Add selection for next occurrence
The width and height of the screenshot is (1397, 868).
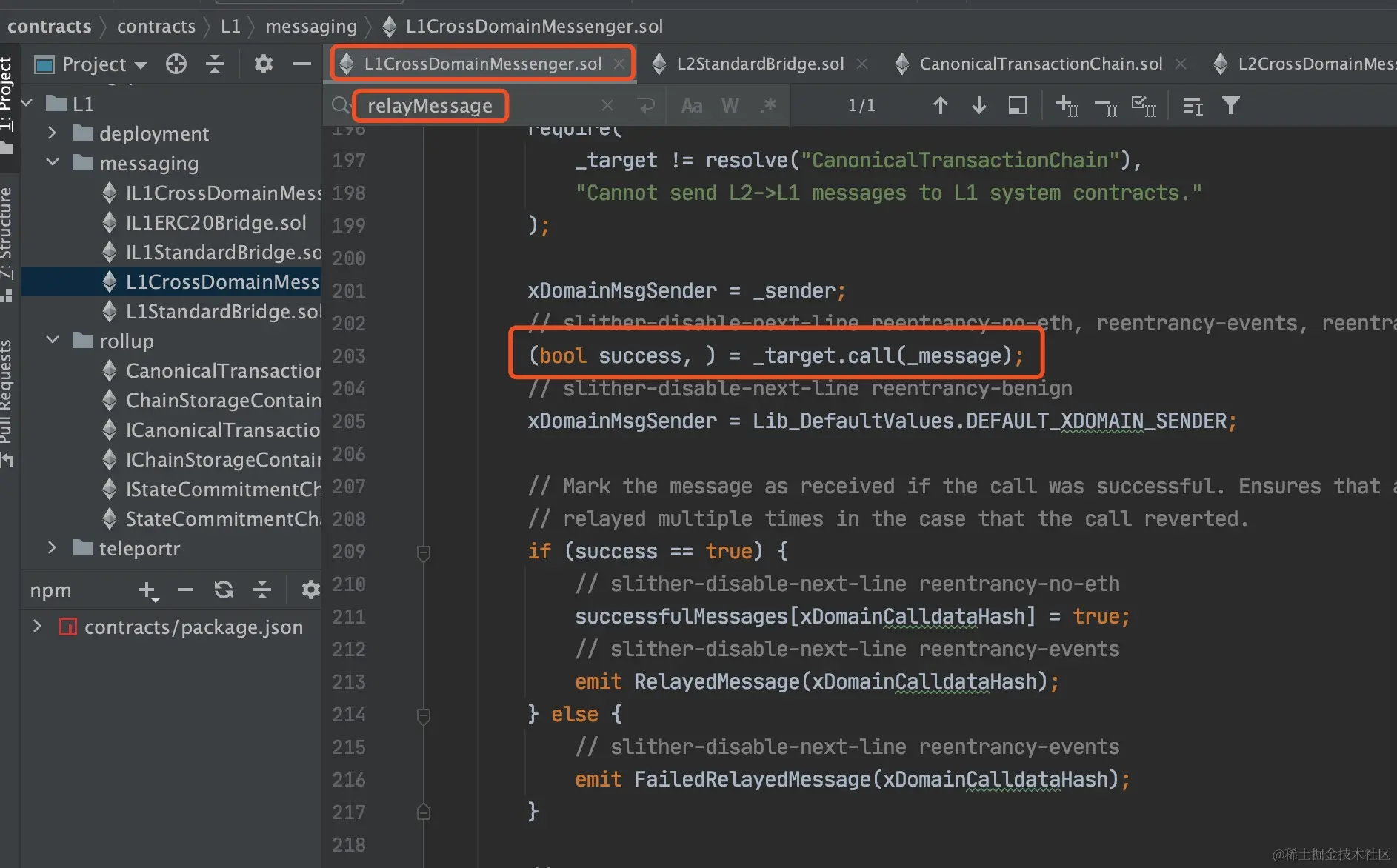[1067, 106]
